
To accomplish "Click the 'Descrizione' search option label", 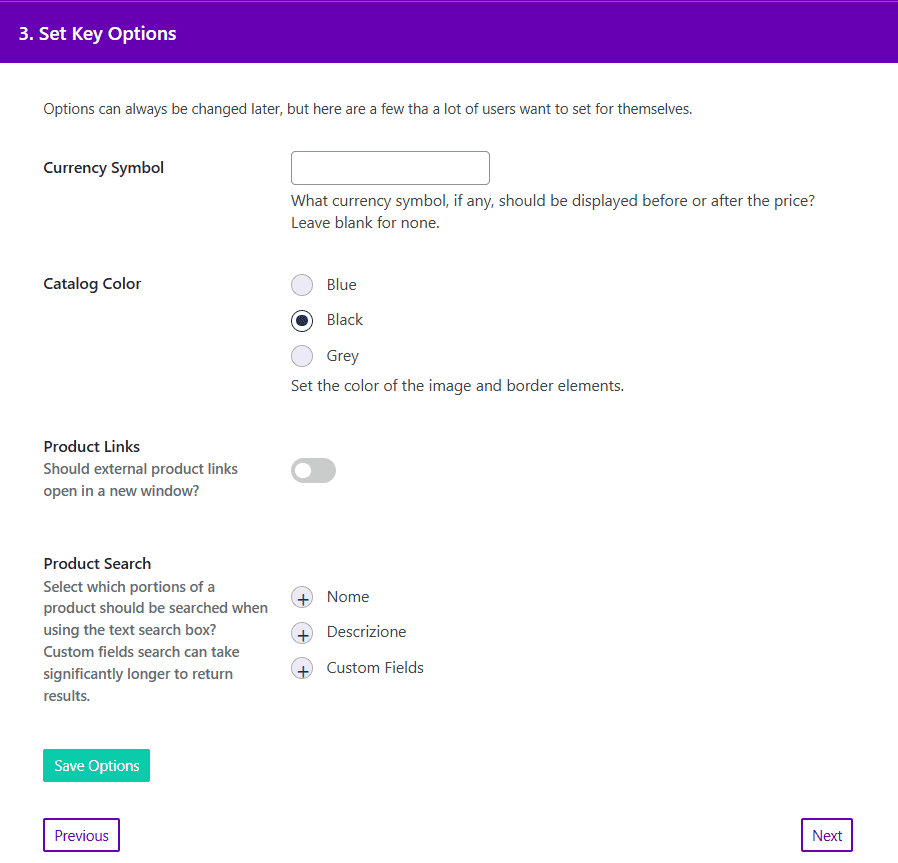I will pyautogui.click(x=366, y=632).
